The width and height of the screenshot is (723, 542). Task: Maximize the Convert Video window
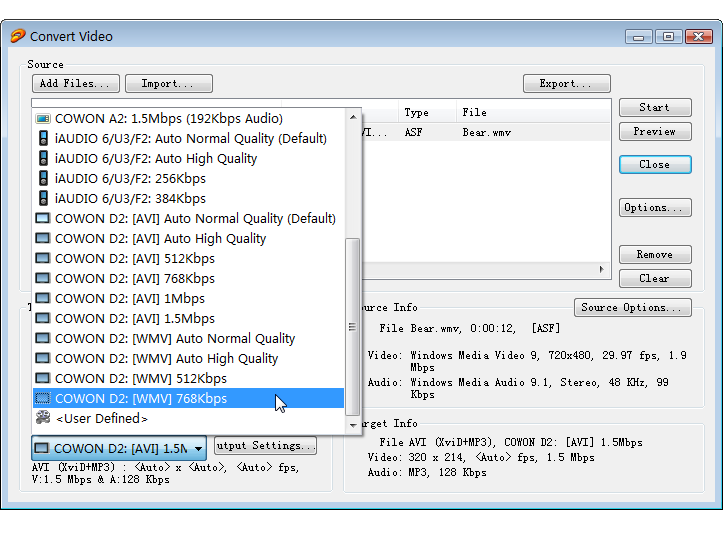click(669, 36)
